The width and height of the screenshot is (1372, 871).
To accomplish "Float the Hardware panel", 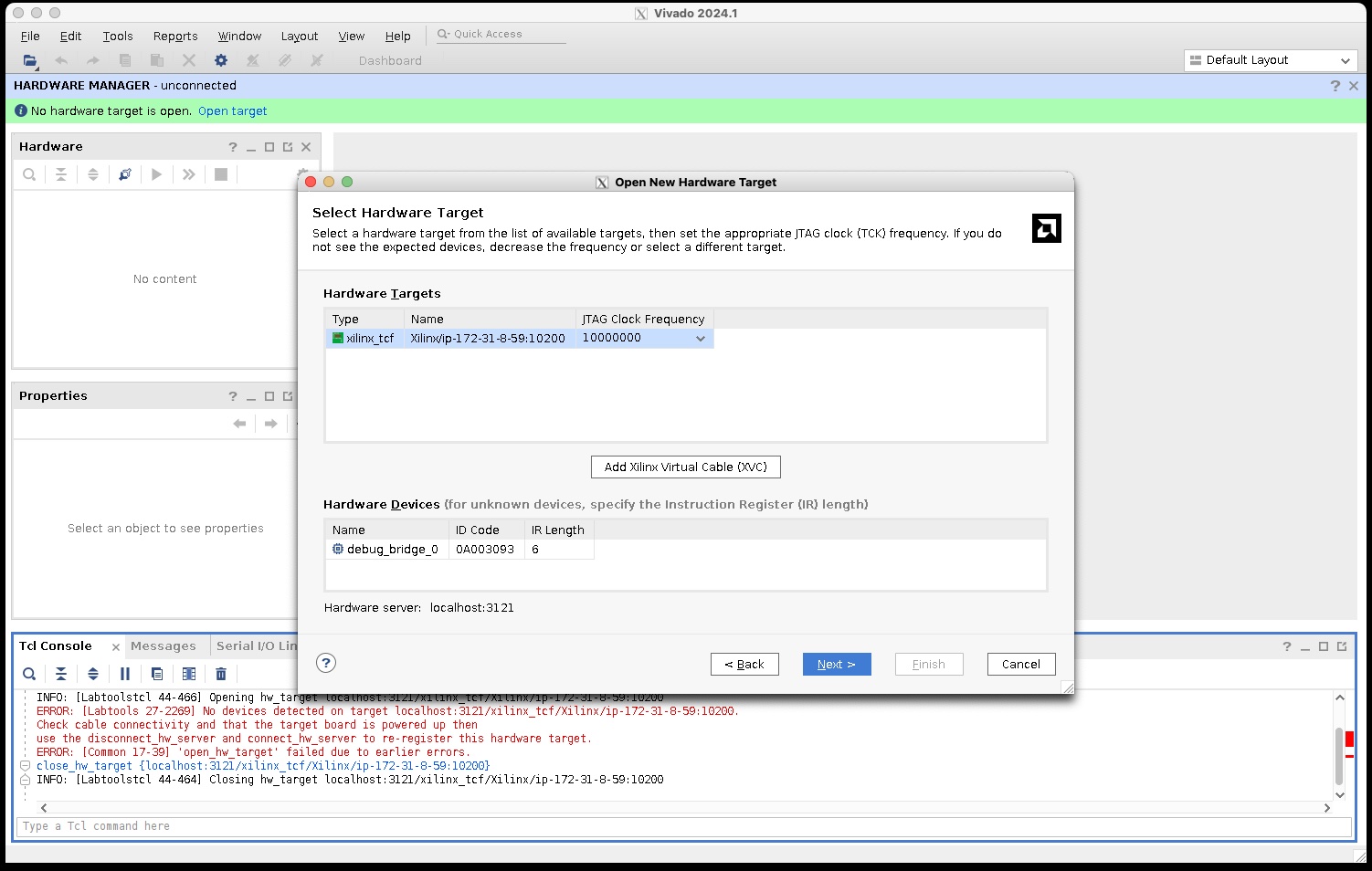I will (x=288, y=147).
